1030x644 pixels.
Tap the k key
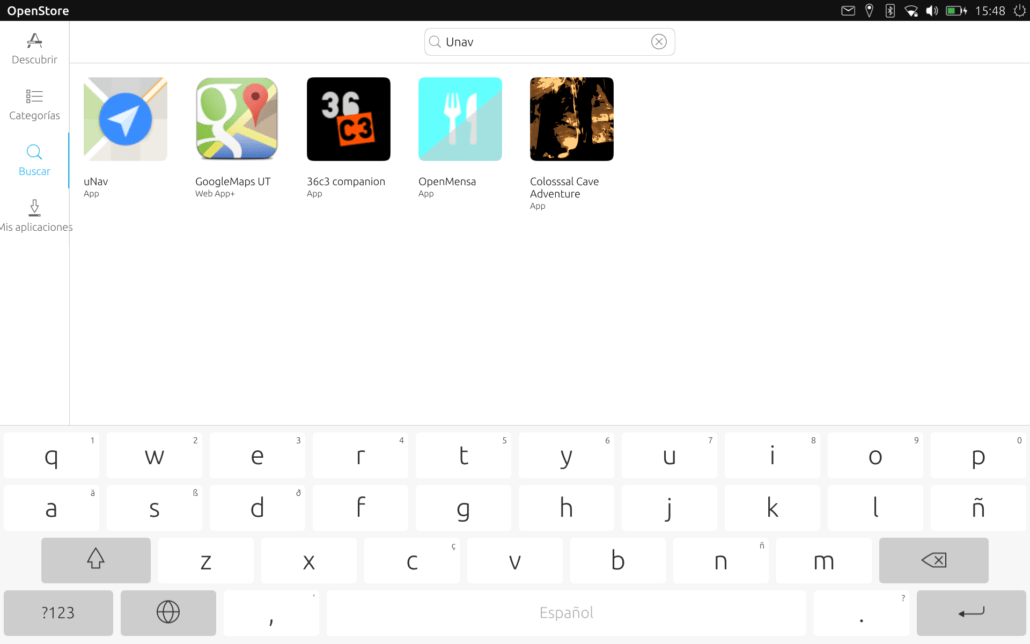tap(772, 507)
